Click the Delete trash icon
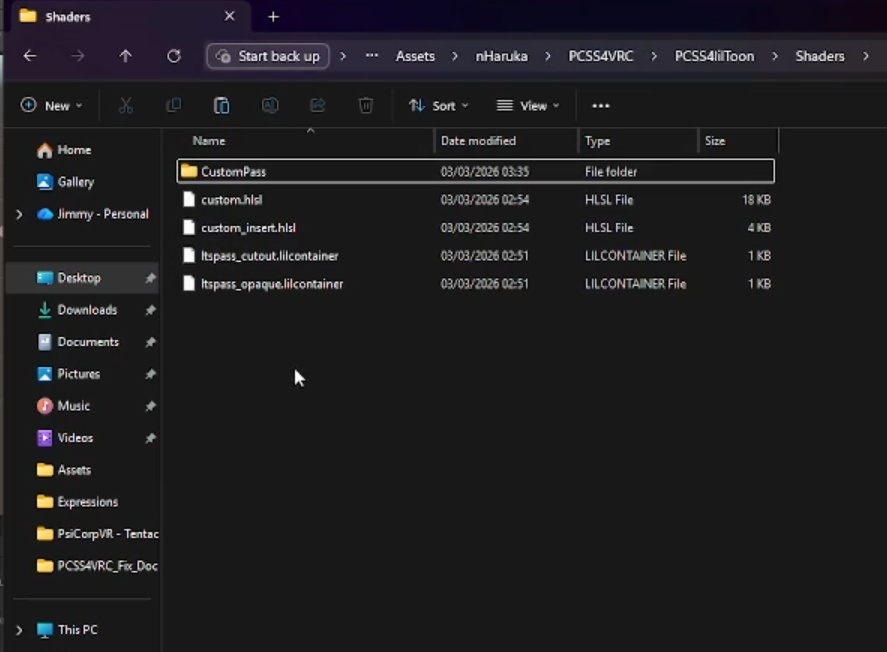The width and height of the screenshot is (887, 652). 366,106
